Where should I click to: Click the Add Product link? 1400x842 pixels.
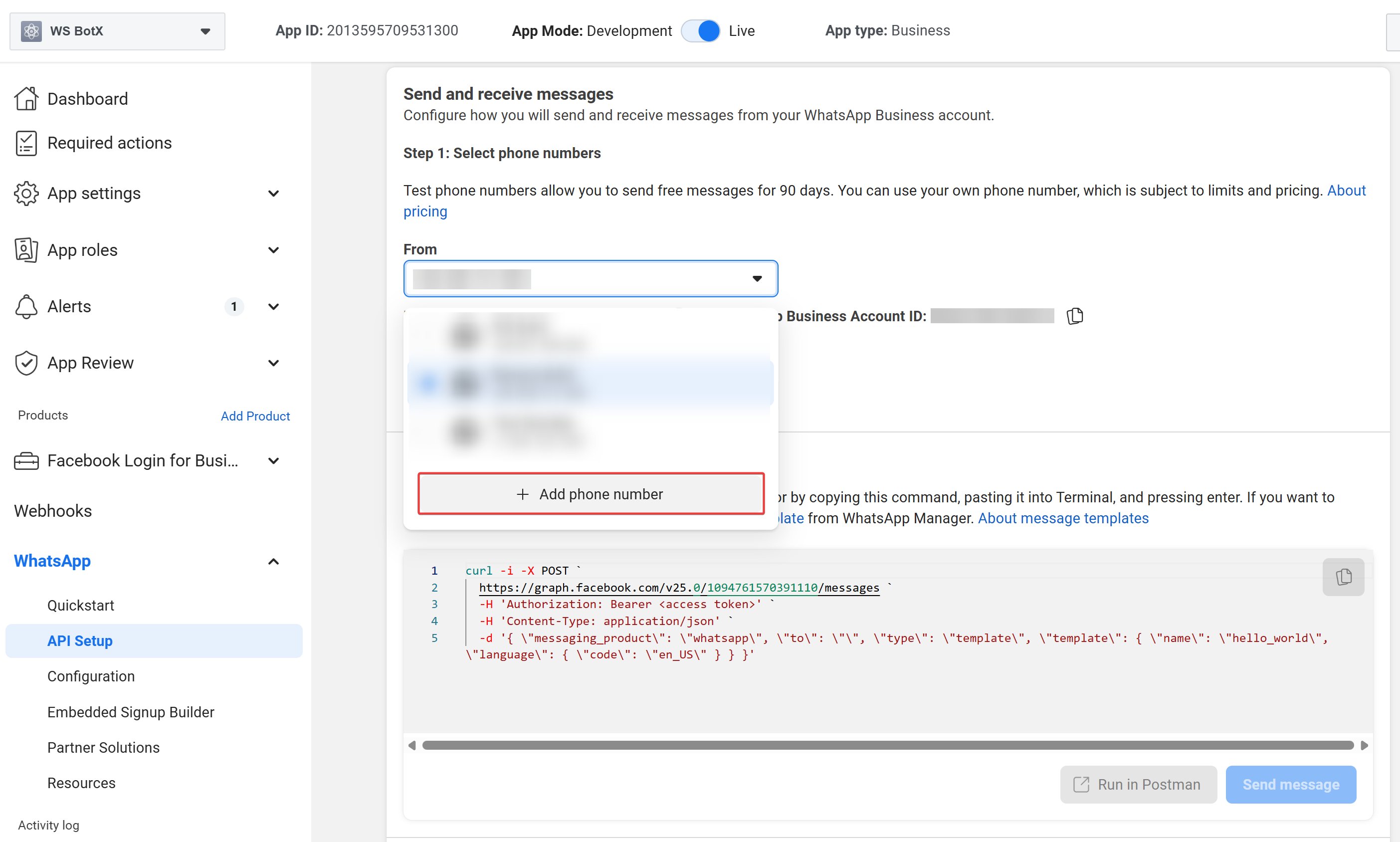tap(255, 416)
